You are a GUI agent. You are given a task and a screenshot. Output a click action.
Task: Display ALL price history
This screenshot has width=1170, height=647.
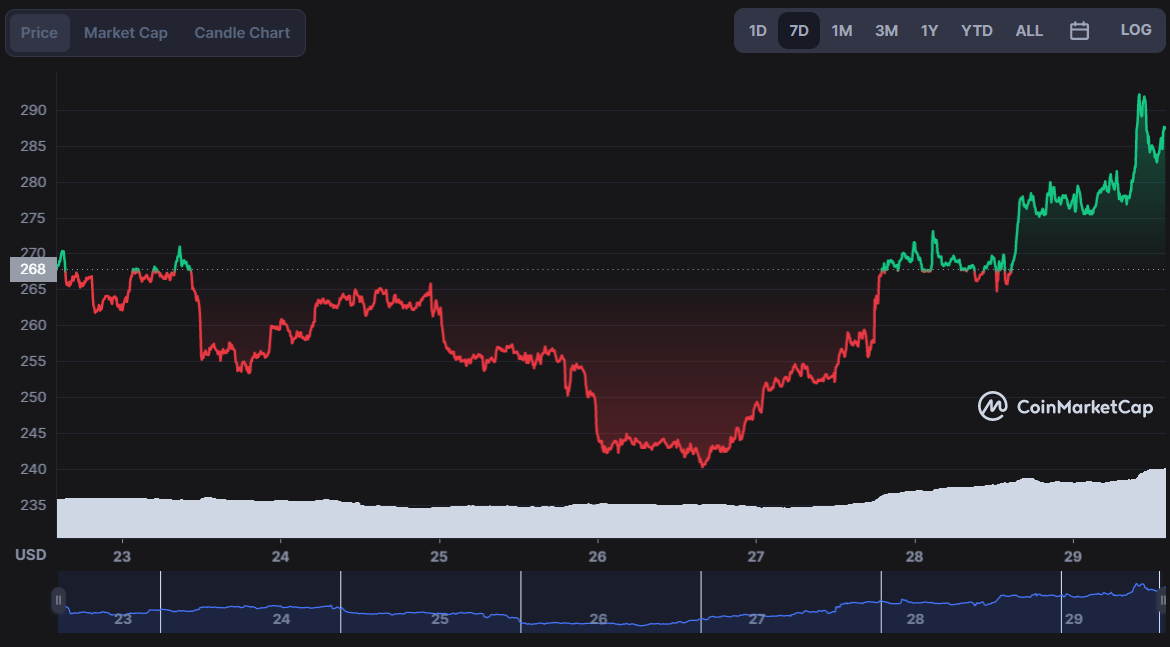pos(1029,31)
